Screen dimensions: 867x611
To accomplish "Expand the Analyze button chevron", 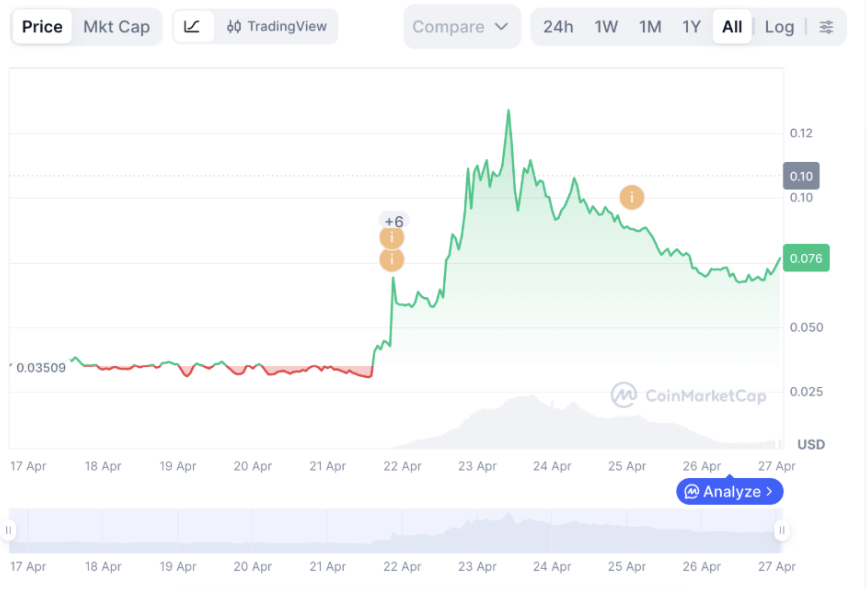I will [768, 491].
